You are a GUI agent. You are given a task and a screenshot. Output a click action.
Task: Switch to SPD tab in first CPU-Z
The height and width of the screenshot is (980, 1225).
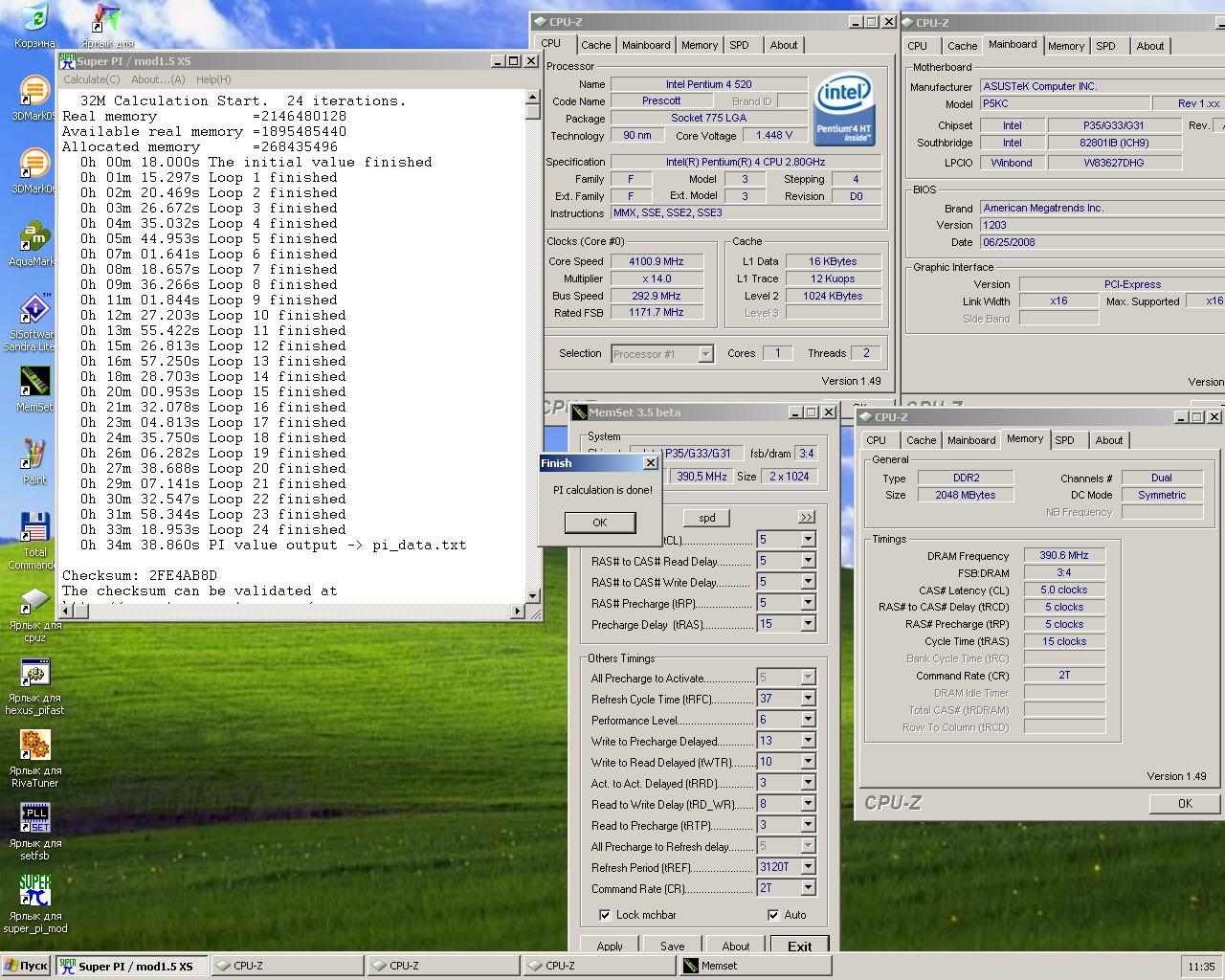[x=739, y=45]
